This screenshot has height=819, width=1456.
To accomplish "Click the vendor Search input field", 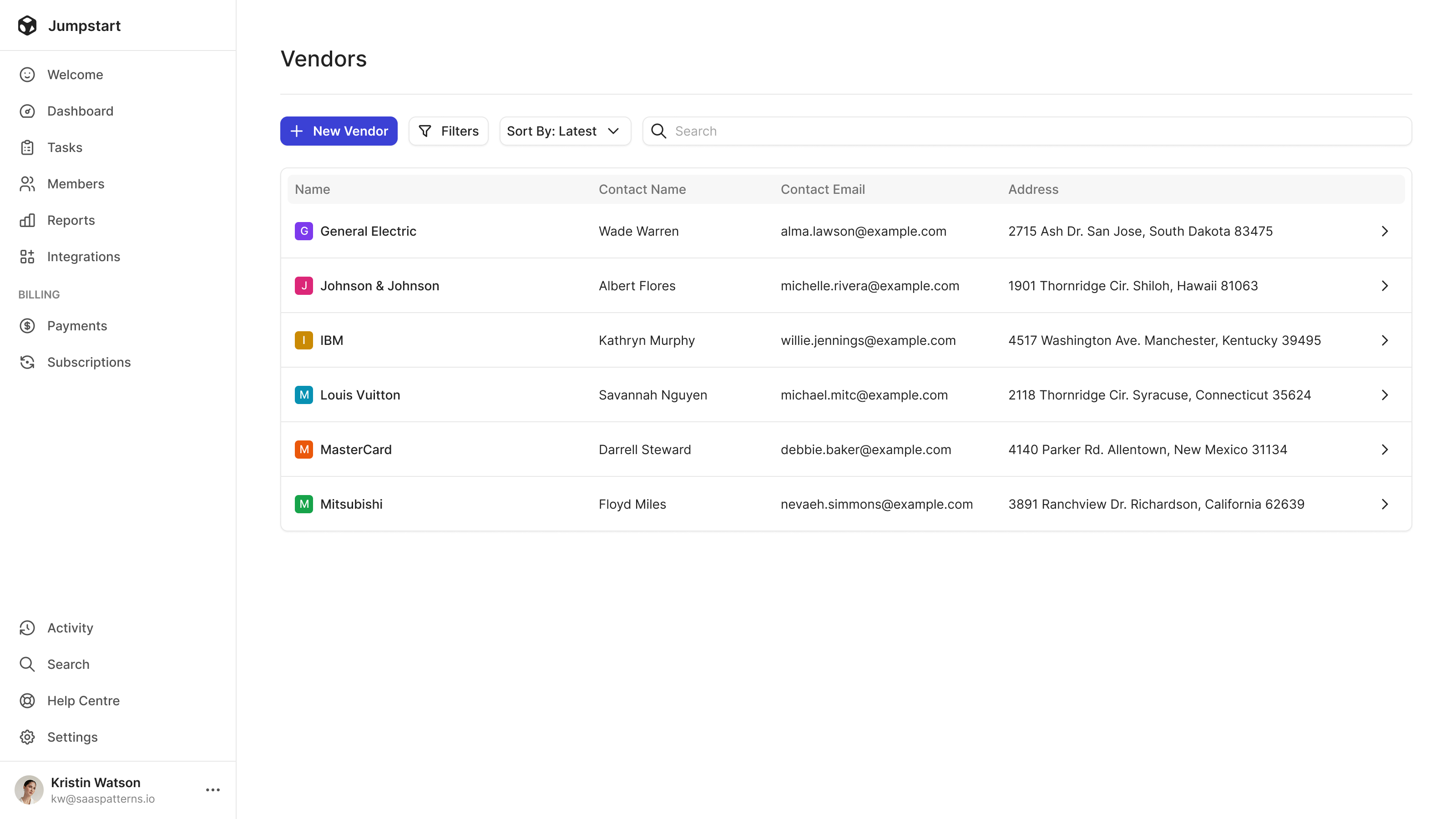I will [x=1026, y=131].
